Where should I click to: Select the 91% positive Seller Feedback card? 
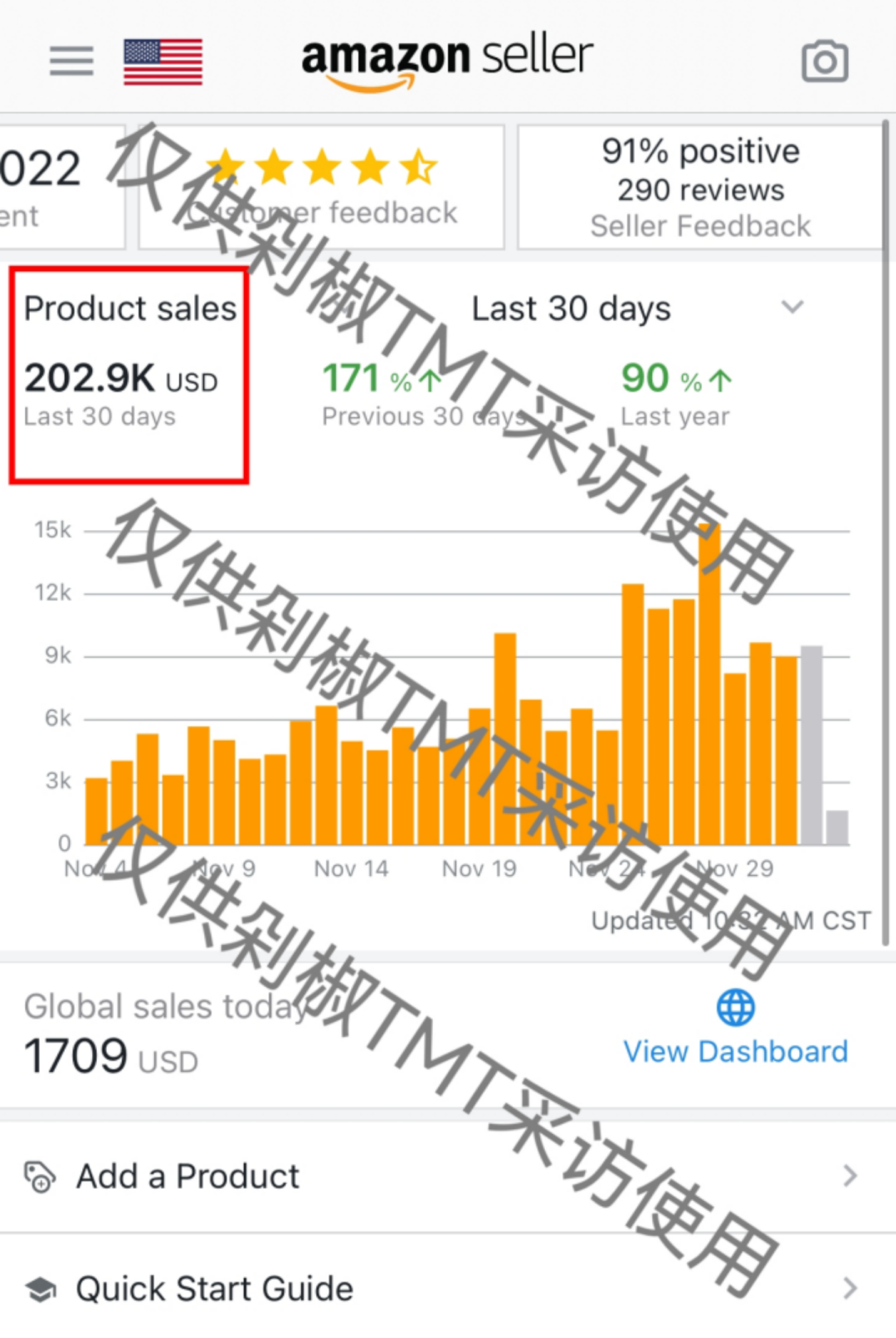[x=699, y=187]
